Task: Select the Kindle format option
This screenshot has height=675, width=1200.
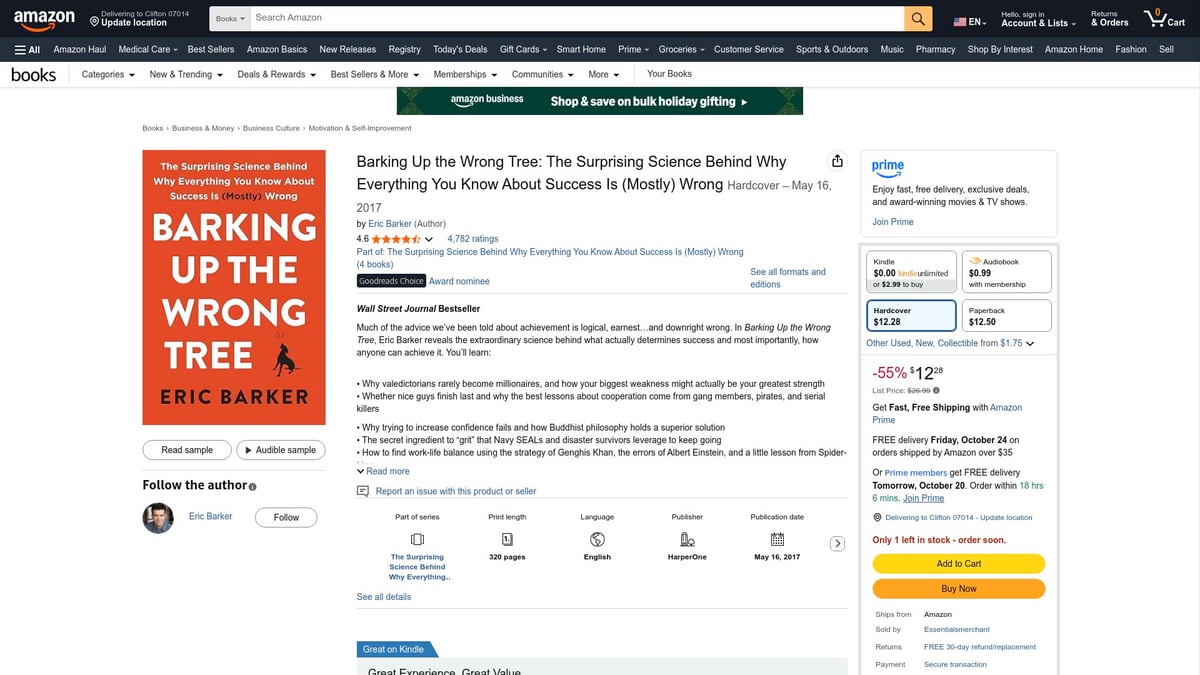Action: tap(910, 272)
